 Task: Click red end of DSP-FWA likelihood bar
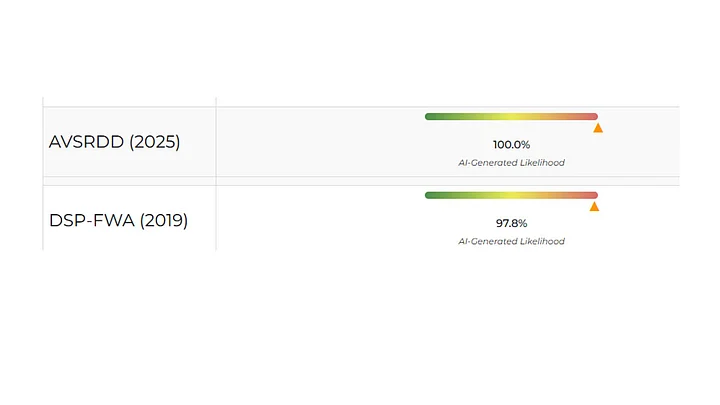(x=590, y=195)
